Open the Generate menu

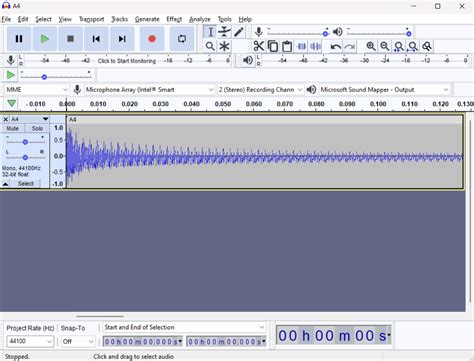tap(147, 19)
